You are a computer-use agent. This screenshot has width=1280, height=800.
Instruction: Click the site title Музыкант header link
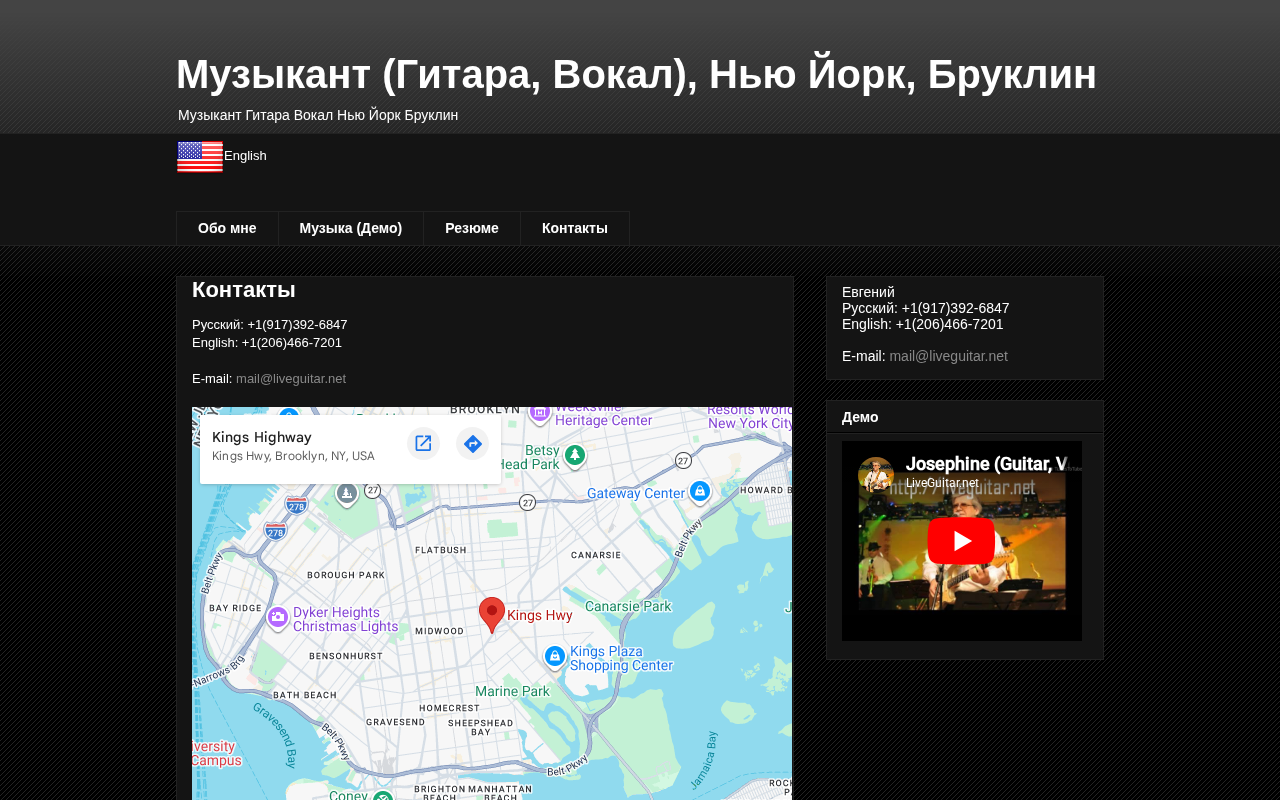tap(636, 74)
